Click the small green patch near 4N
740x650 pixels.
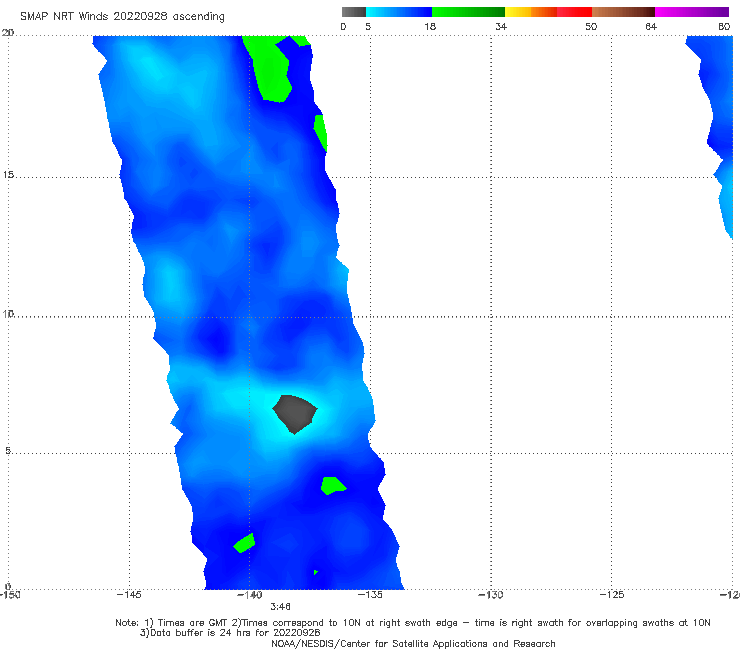click(333, 486)
